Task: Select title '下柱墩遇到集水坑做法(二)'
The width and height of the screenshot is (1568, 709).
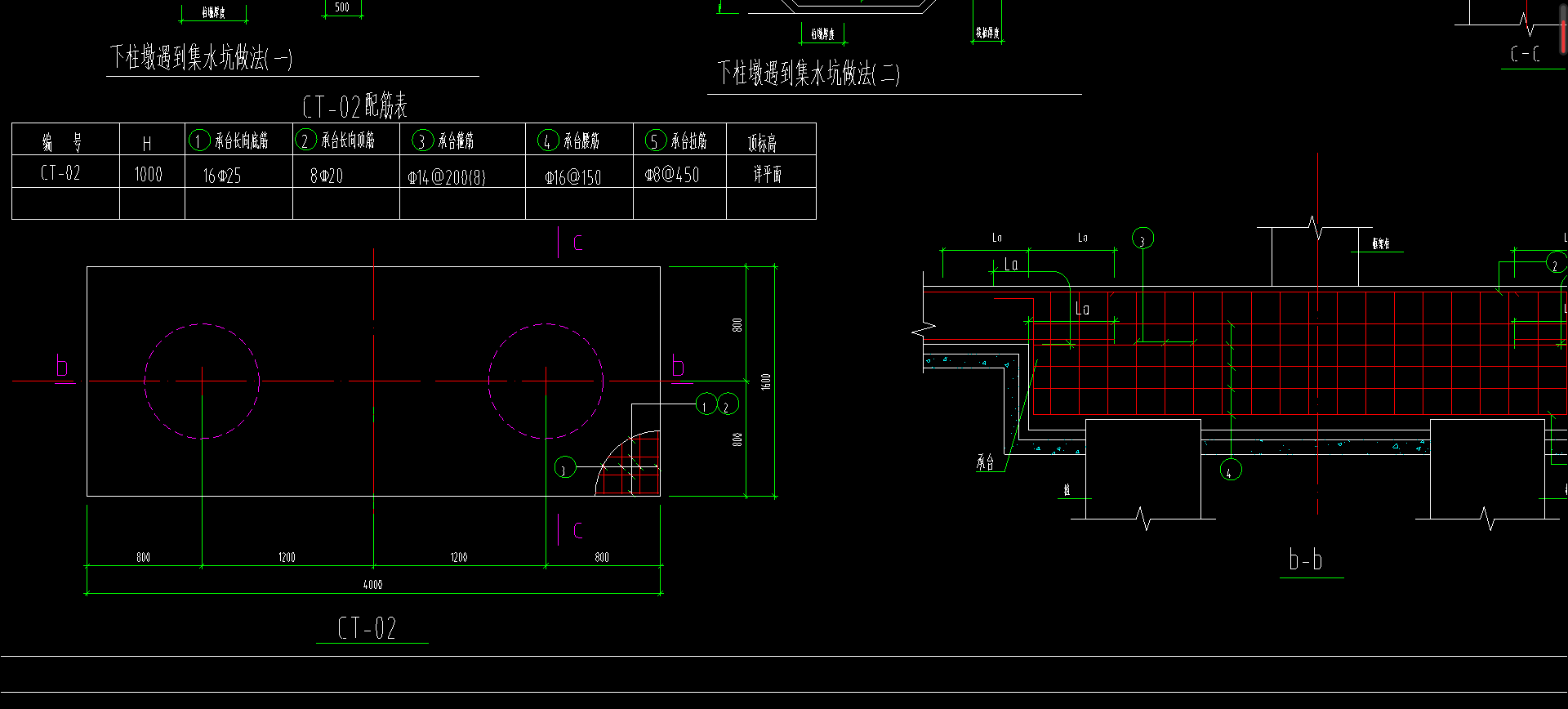Action: tap(808, 74)
